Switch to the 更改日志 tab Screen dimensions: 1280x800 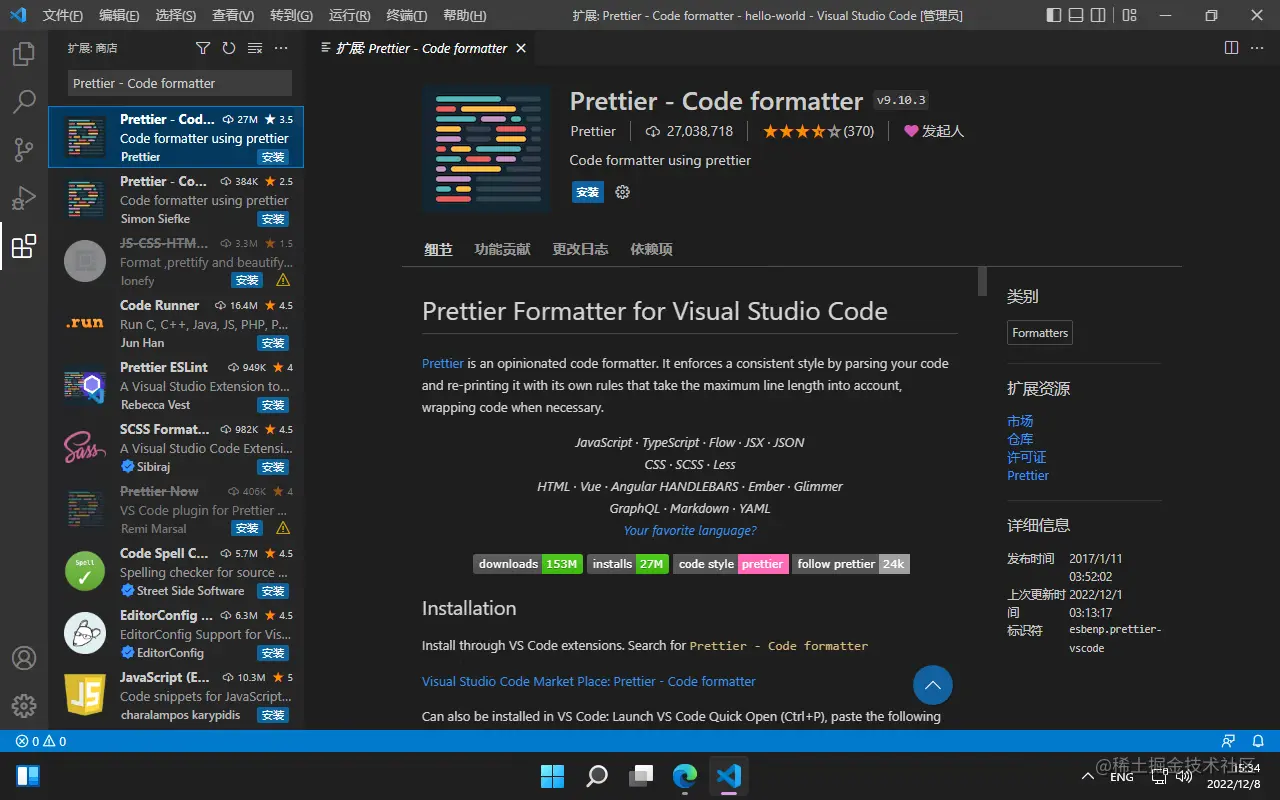coord(580,249)
